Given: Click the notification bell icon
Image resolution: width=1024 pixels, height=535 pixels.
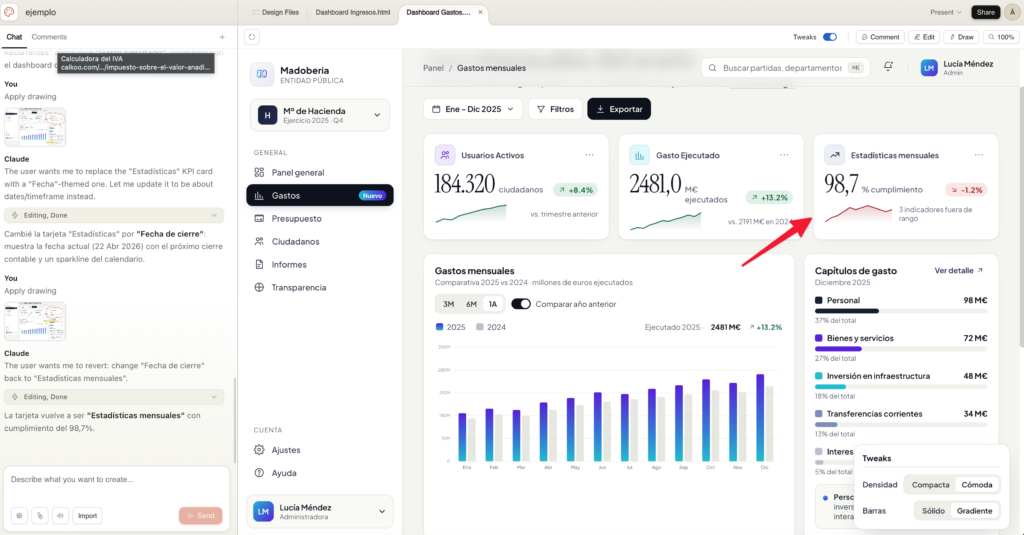Looking at the screenshot, I should [x=888, y=67].
